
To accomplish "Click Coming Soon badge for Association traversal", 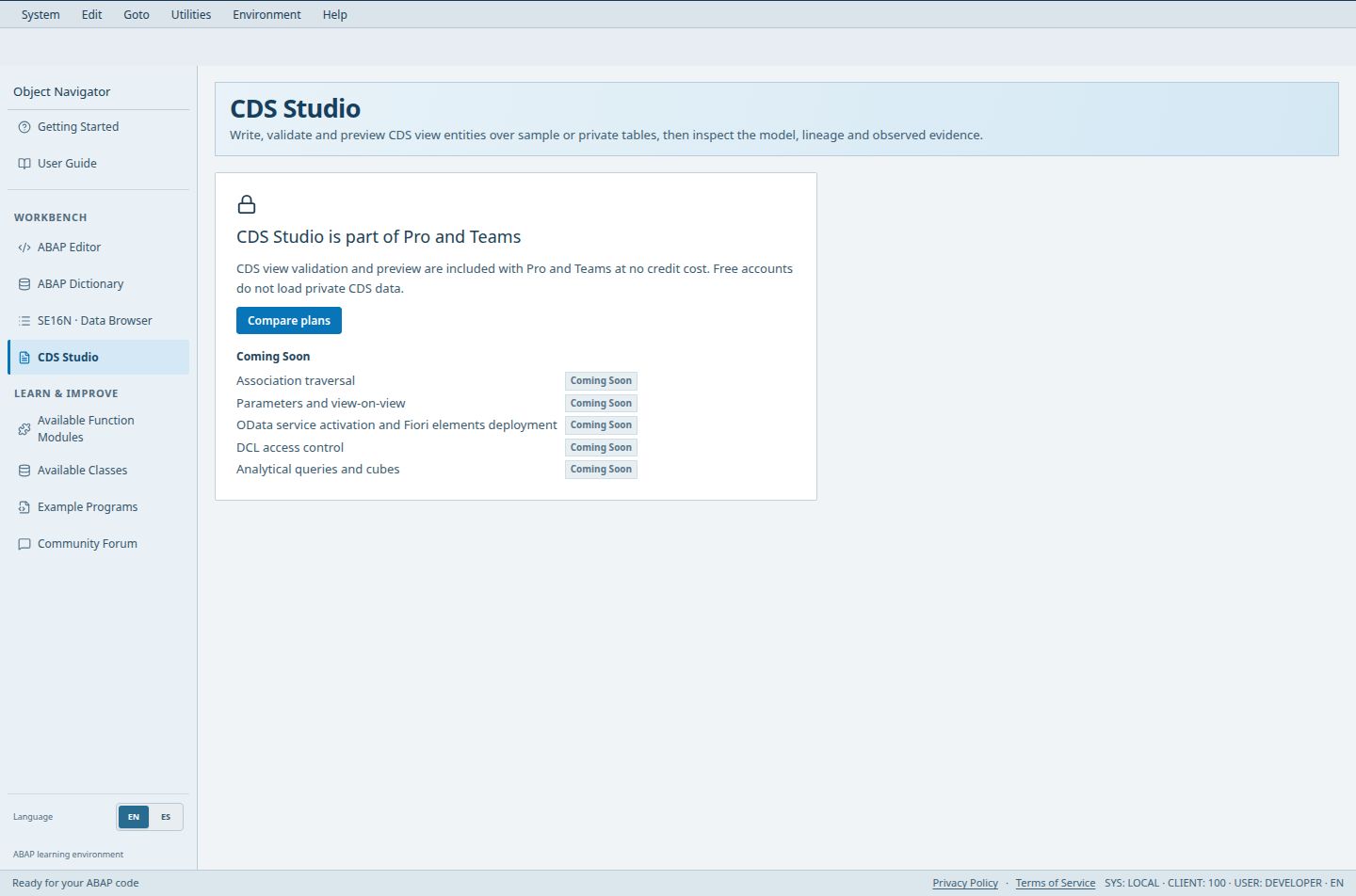I will 601,381.
